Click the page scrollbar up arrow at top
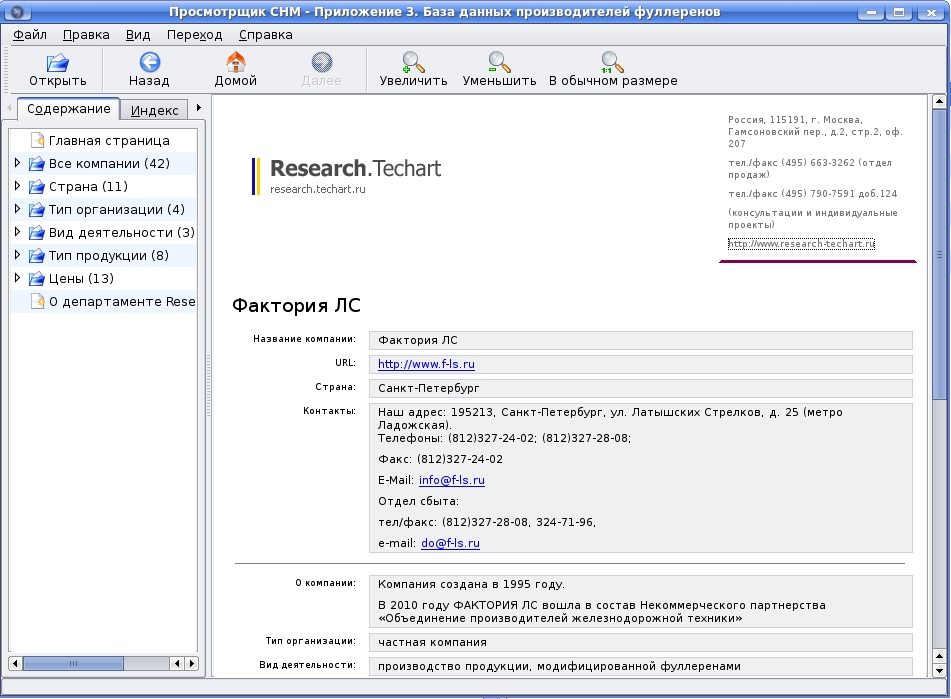This screenshot has height=699, width=951. pos(939,102)
